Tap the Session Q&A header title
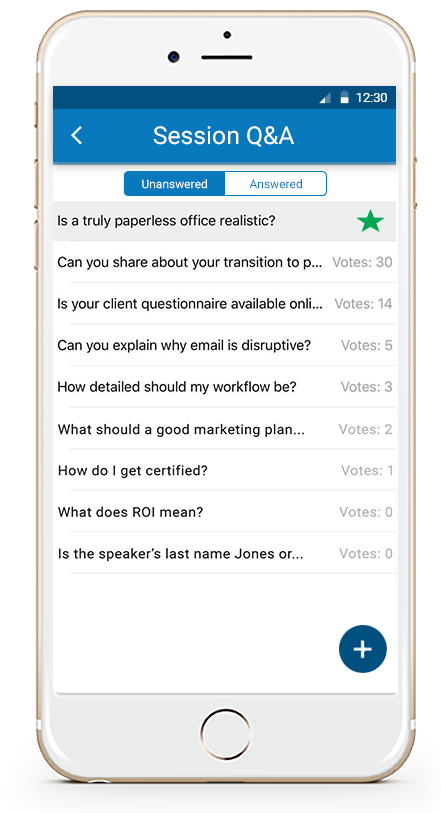 click(223, 136)
